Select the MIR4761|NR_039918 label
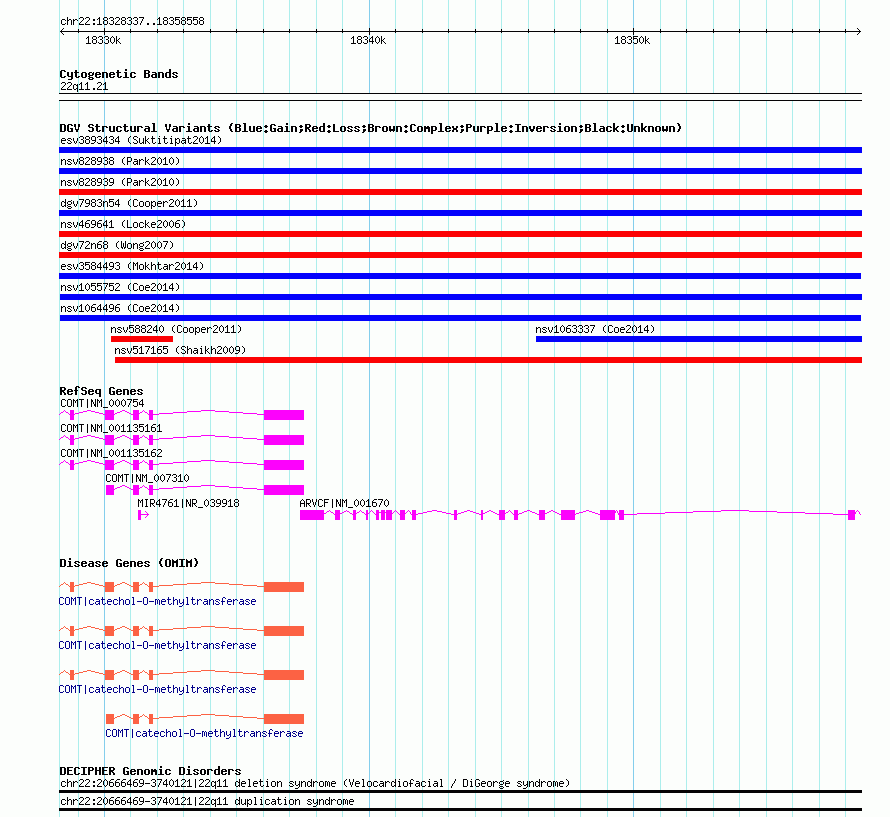Viewport: 890px width, 817px height. [x=188, y=503]
